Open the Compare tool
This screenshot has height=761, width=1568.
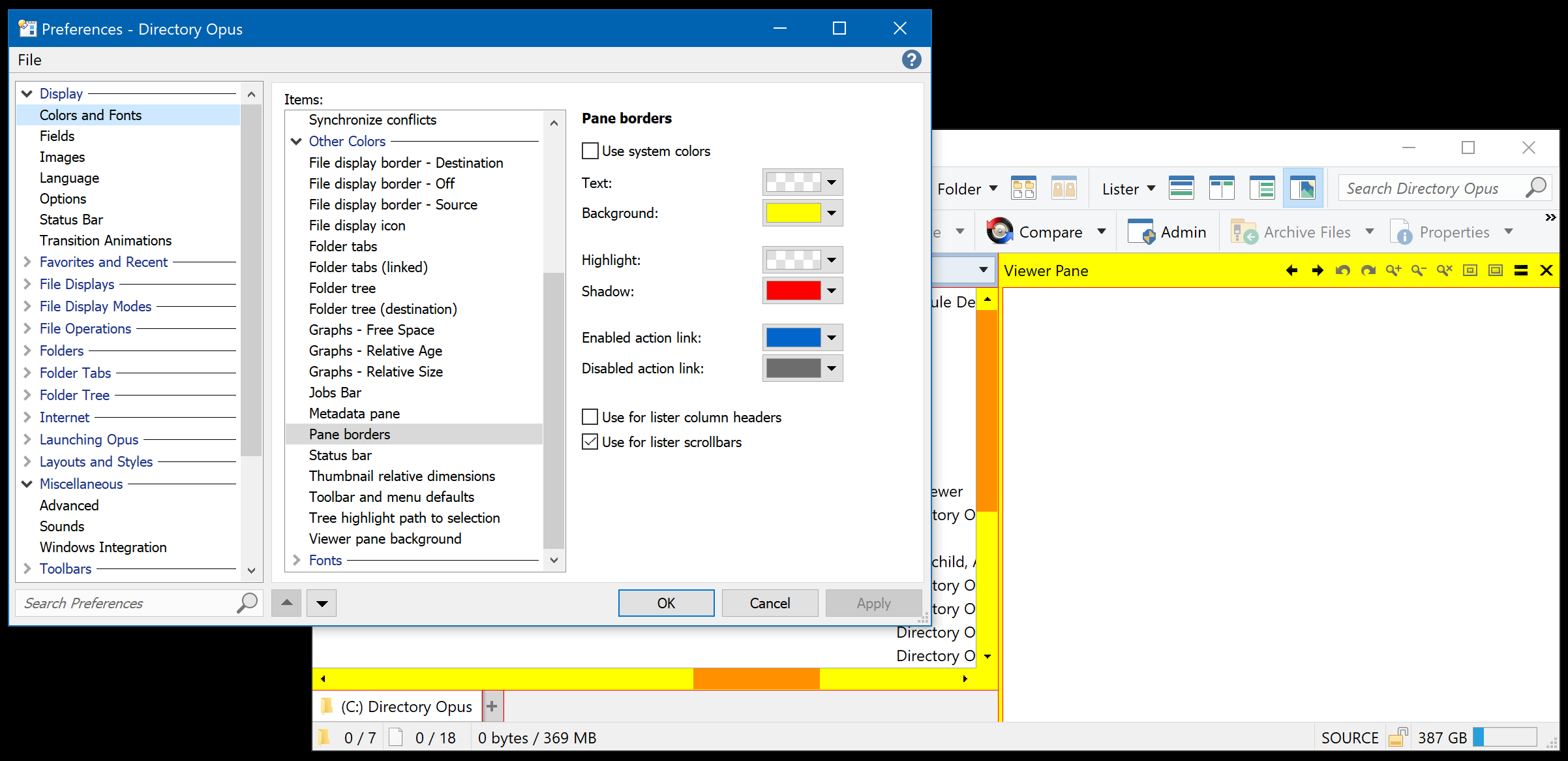pyautogui.click(x=1048, y=231)
